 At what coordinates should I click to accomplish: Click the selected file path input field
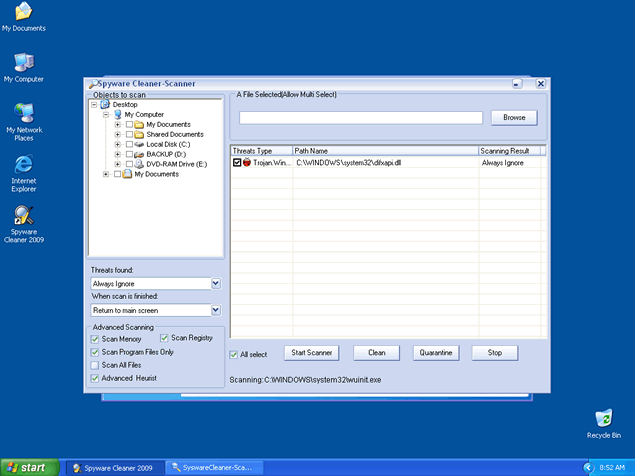(360, 118)
